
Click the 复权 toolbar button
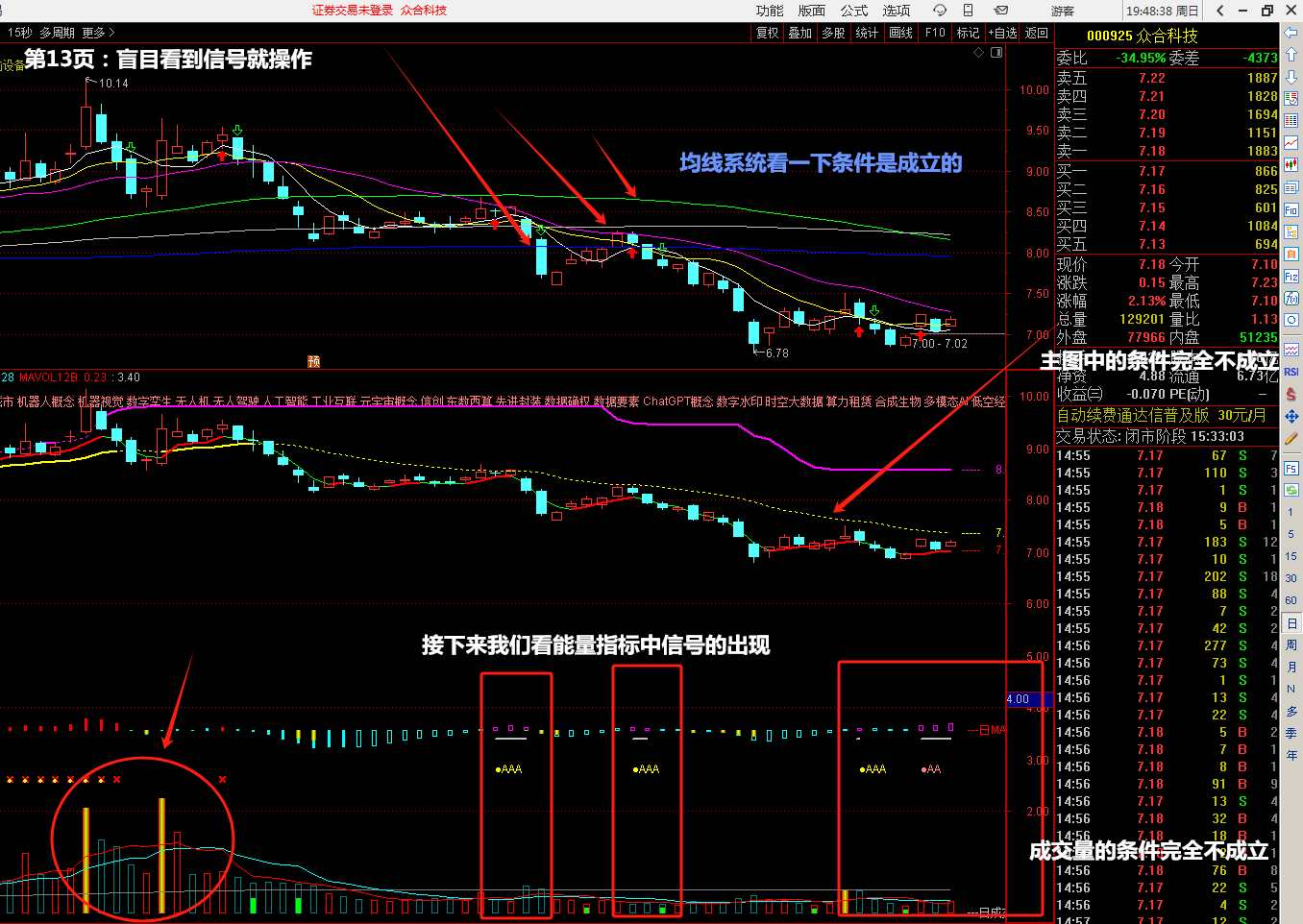[768, 33]
